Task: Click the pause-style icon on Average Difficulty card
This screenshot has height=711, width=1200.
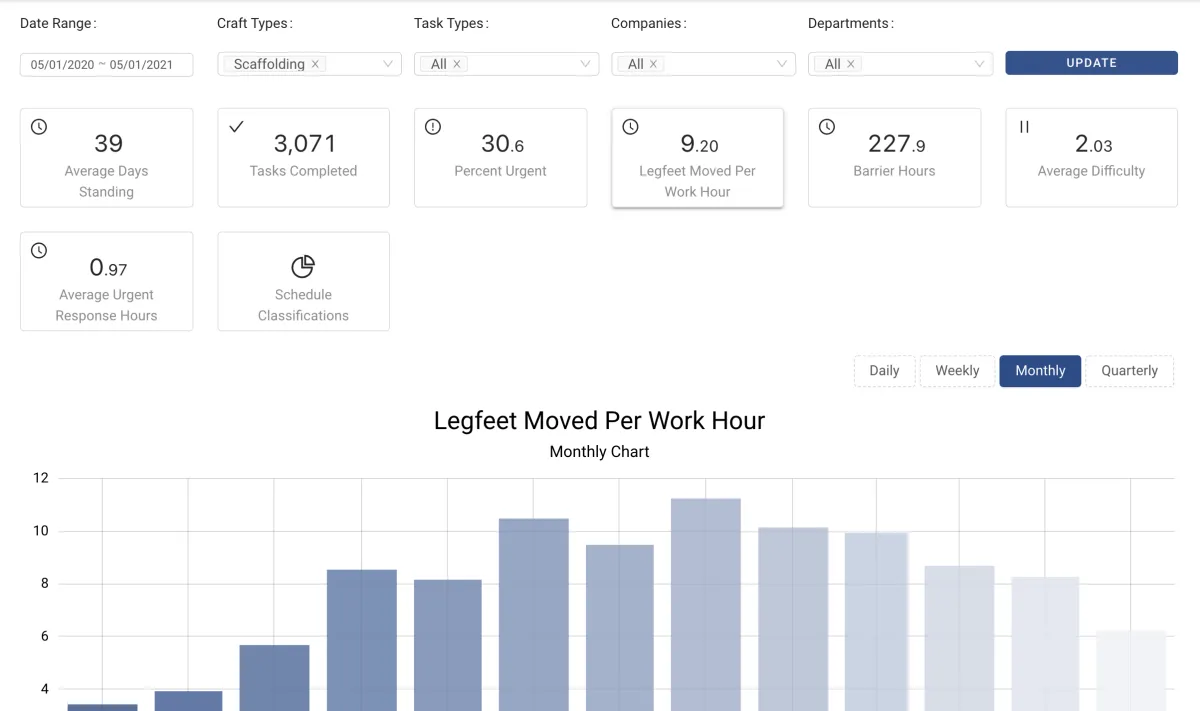Action: click(1023, 127)
